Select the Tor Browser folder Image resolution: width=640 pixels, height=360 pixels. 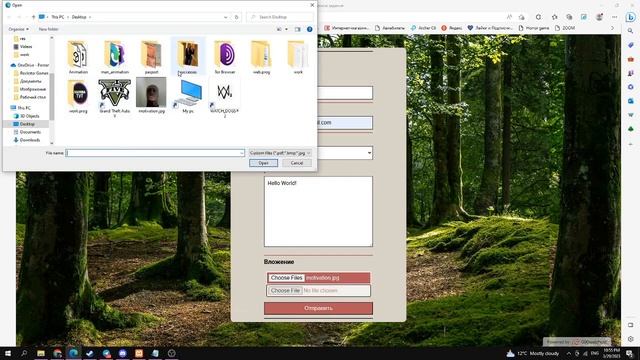tap(225, 57)
